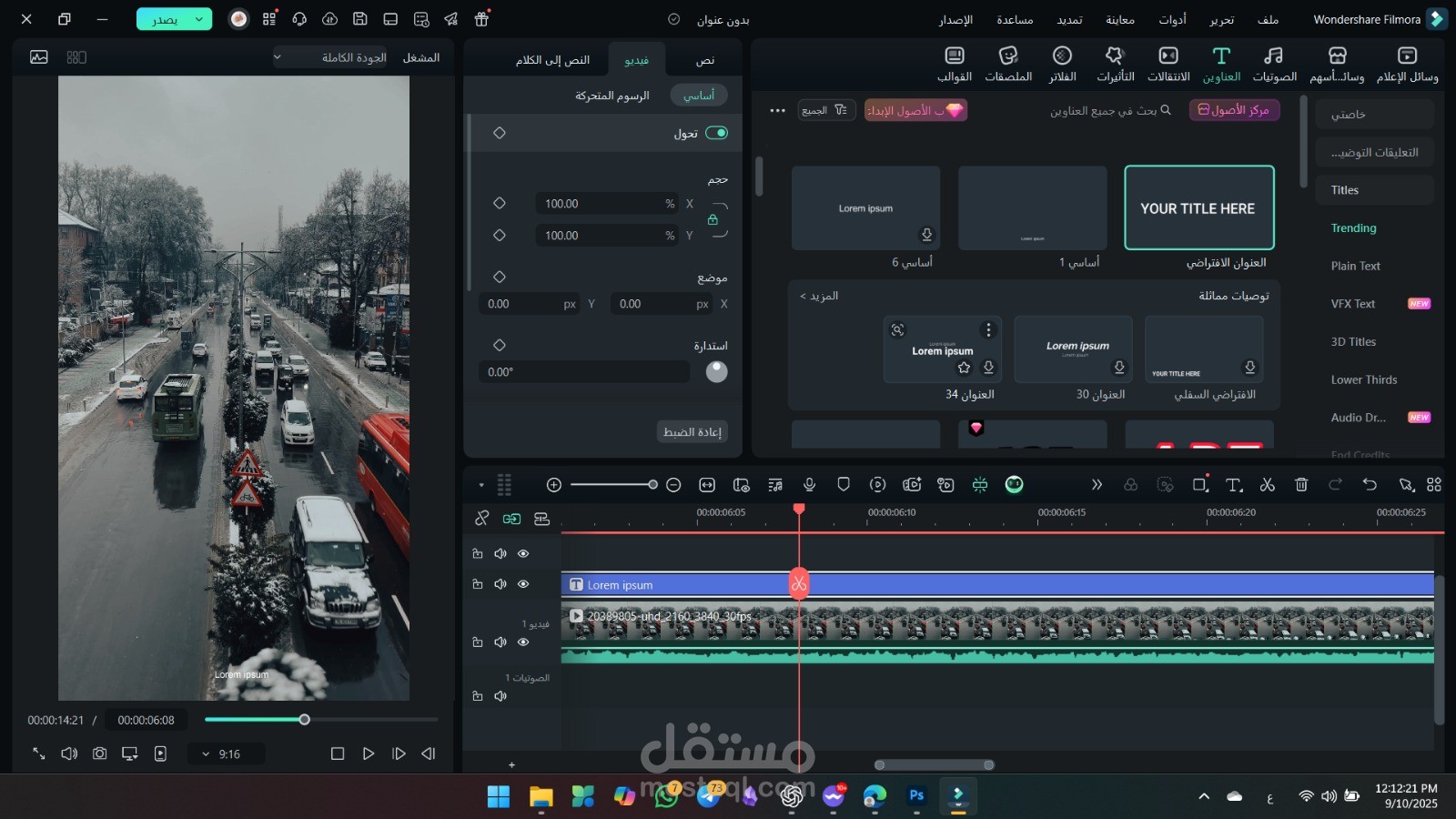The height and width of the screenshot is (819, 1456).
Task: Select the Crop tool in timeline toolbar
Action: [1200, 485]
